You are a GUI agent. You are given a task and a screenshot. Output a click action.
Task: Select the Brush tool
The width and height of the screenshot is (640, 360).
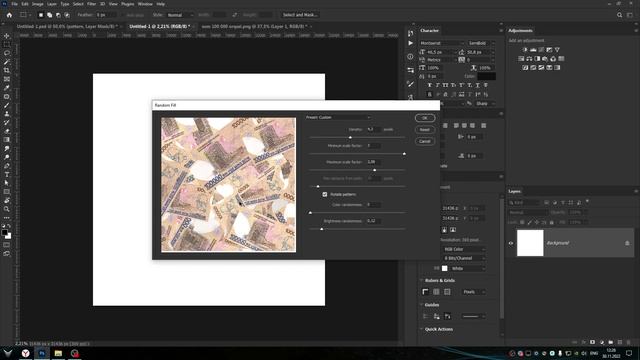7,105
